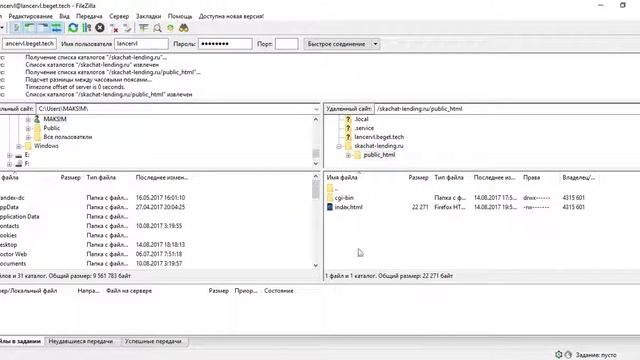
Task: Expand the Все пользователи folder
Action: 28,137
